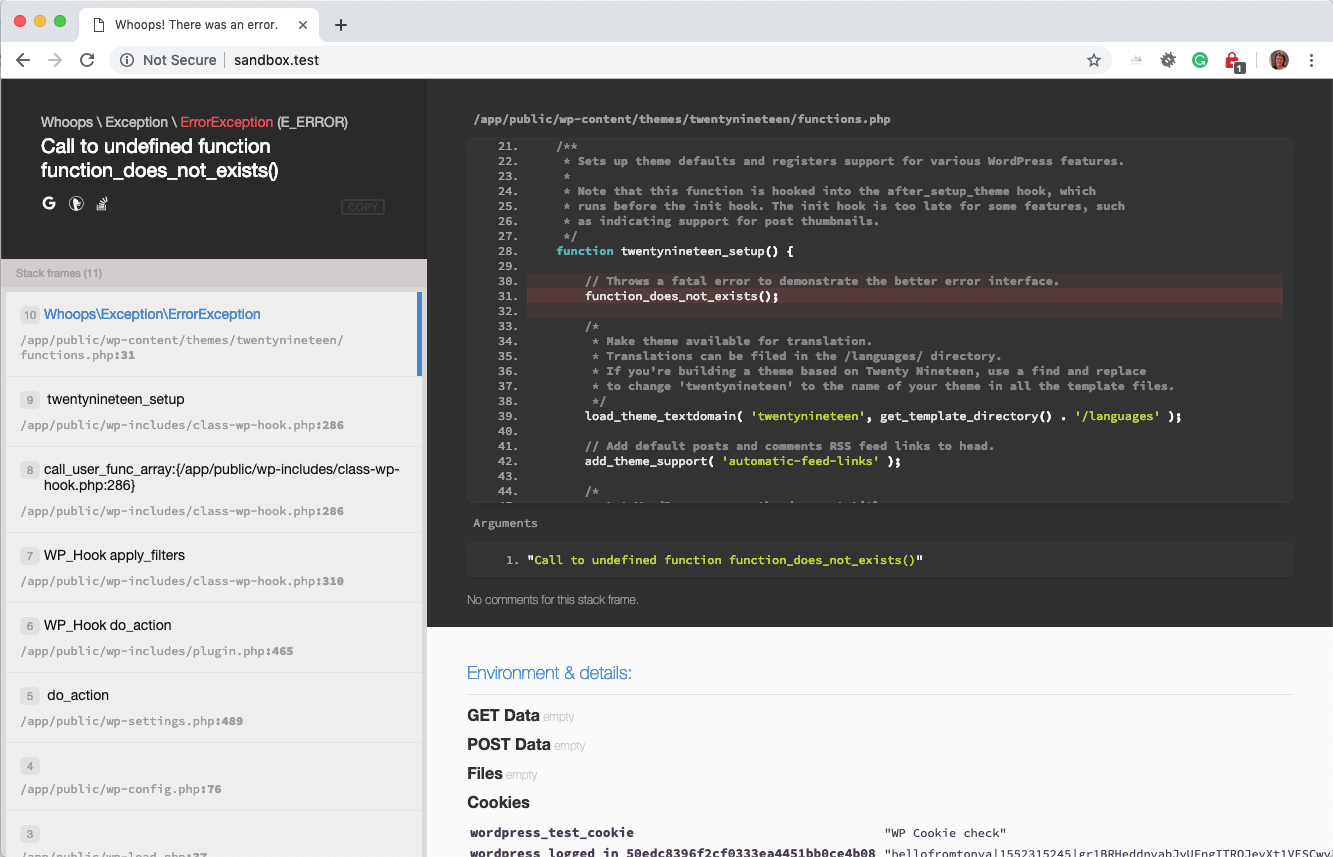Select stack frame 6 WP_Hook do_action
1333x857 pixels.
point(212,637)
